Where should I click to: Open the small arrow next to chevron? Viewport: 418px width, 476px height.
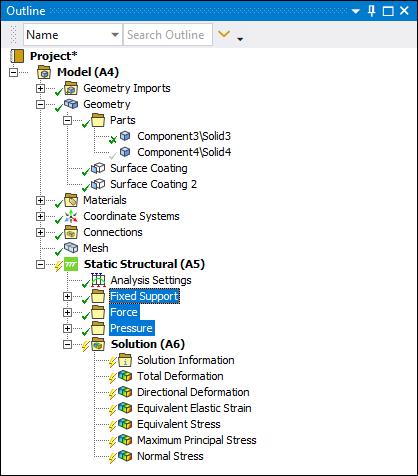tap(240, 39)
